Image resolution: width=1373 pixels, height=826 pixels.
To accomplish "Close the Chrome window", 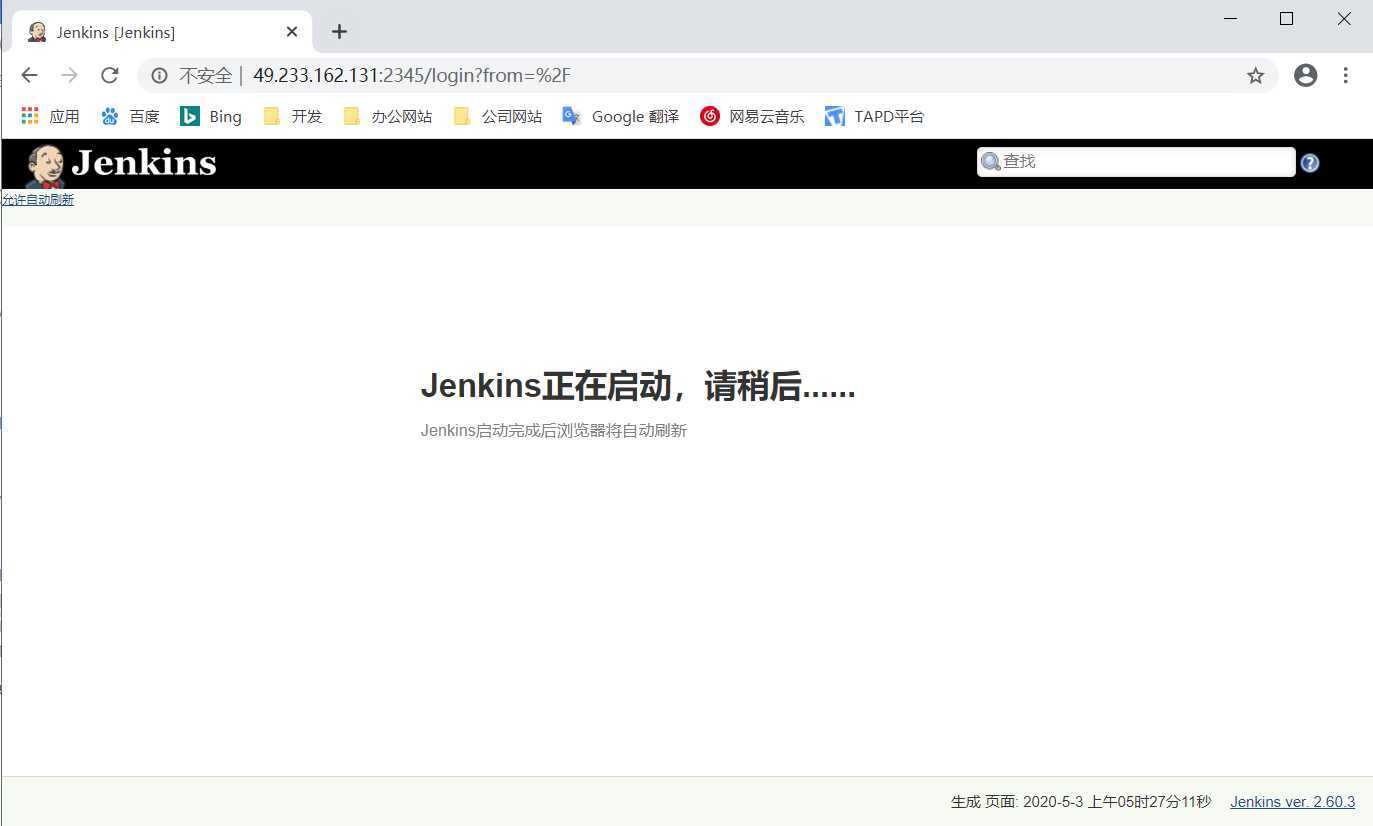I will point(1344,19).
